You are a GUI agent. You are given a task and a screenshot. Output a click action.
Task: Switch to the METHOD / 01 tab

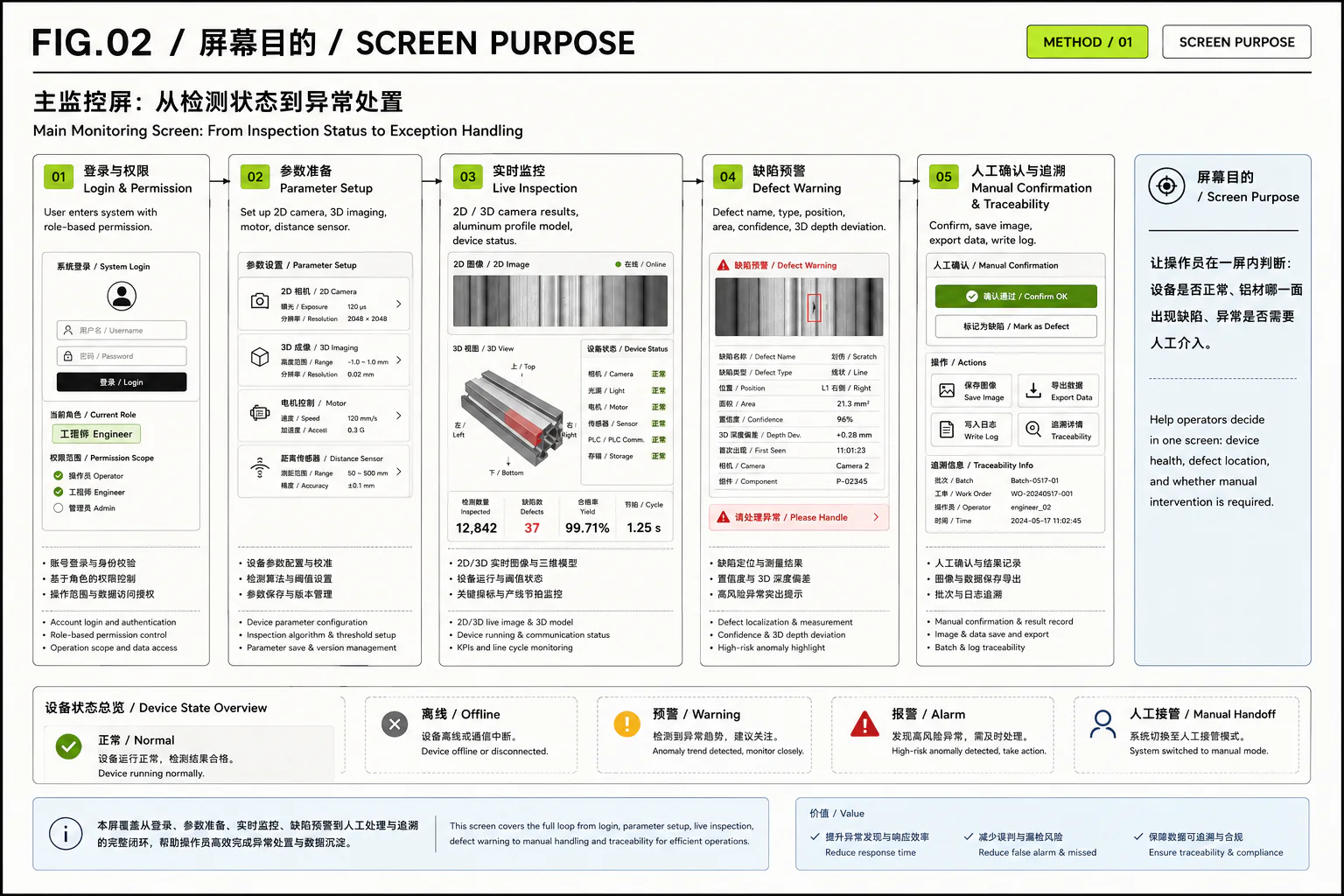1088,42
